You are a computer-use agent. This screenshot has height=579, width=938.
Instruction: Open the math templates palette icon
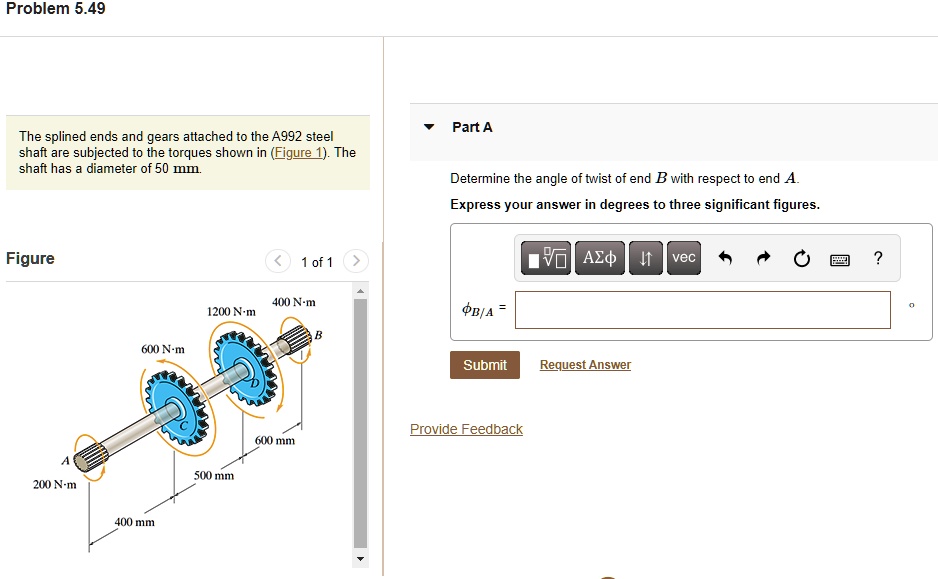tap(544, 257)
